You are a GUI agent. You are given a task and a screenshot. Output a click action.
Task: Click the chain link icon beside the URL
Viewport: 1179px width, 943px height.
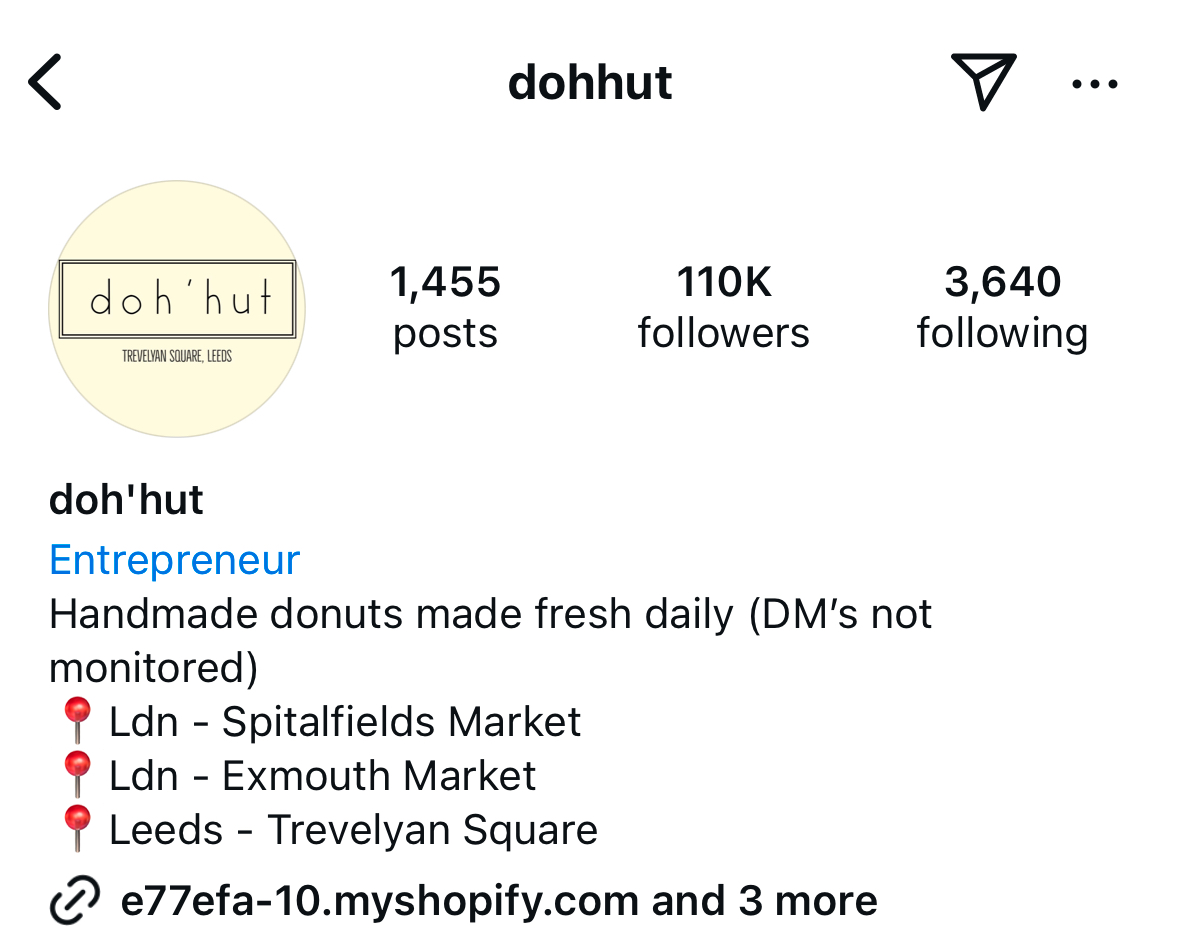pyautogui.click(x=76, y=899)
